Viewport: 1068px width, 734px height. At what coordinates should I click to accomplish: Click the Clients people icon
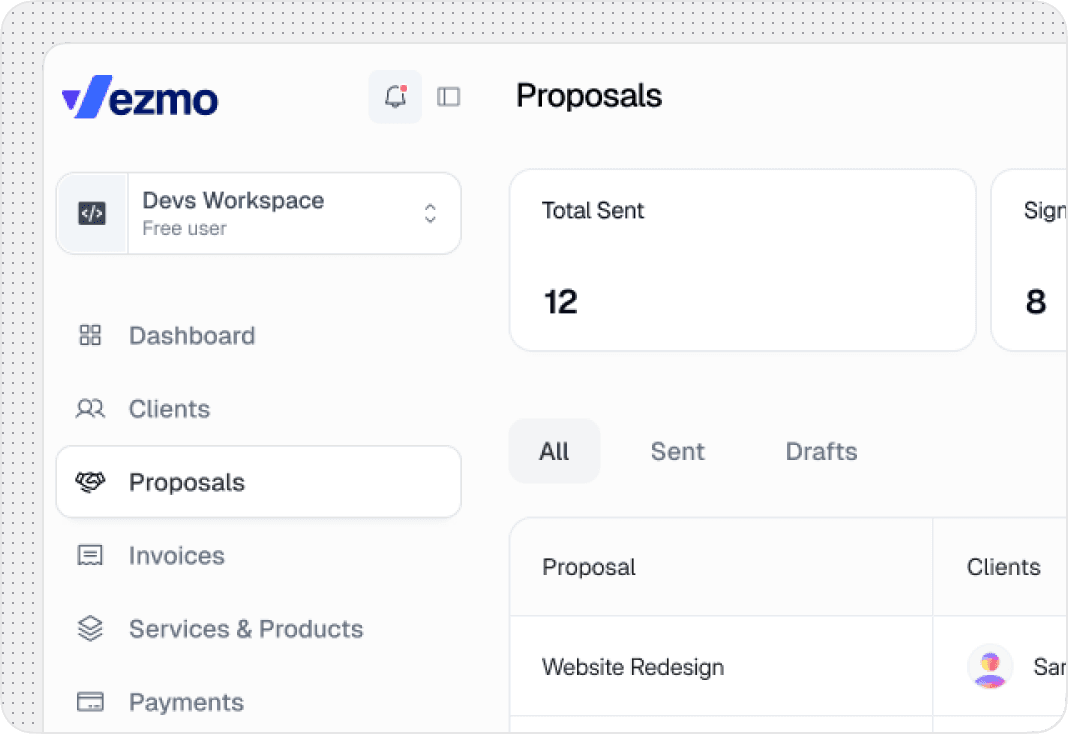(x=90, y=408)
